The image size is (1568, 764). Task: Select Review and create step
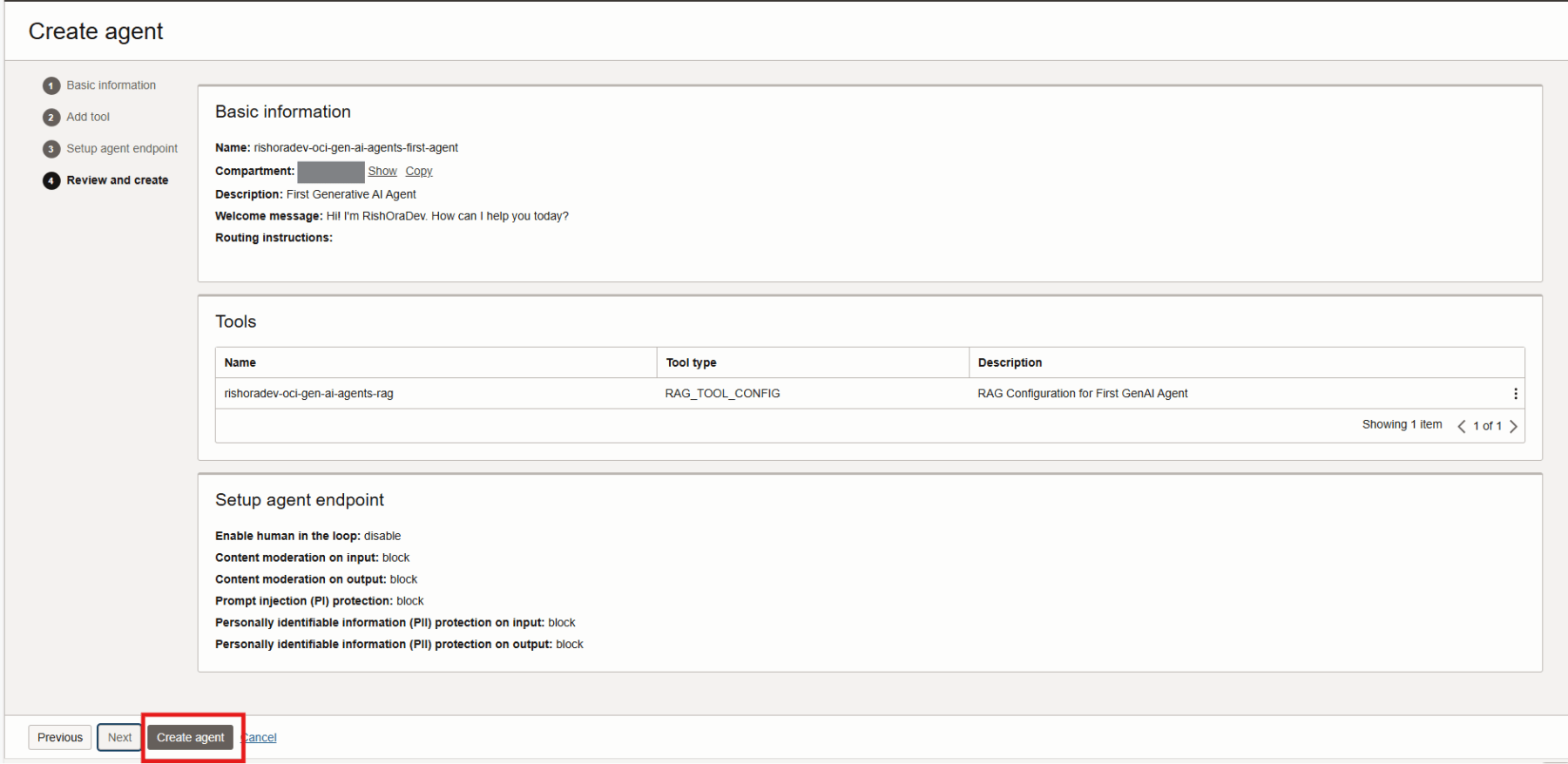coord(118,180)
